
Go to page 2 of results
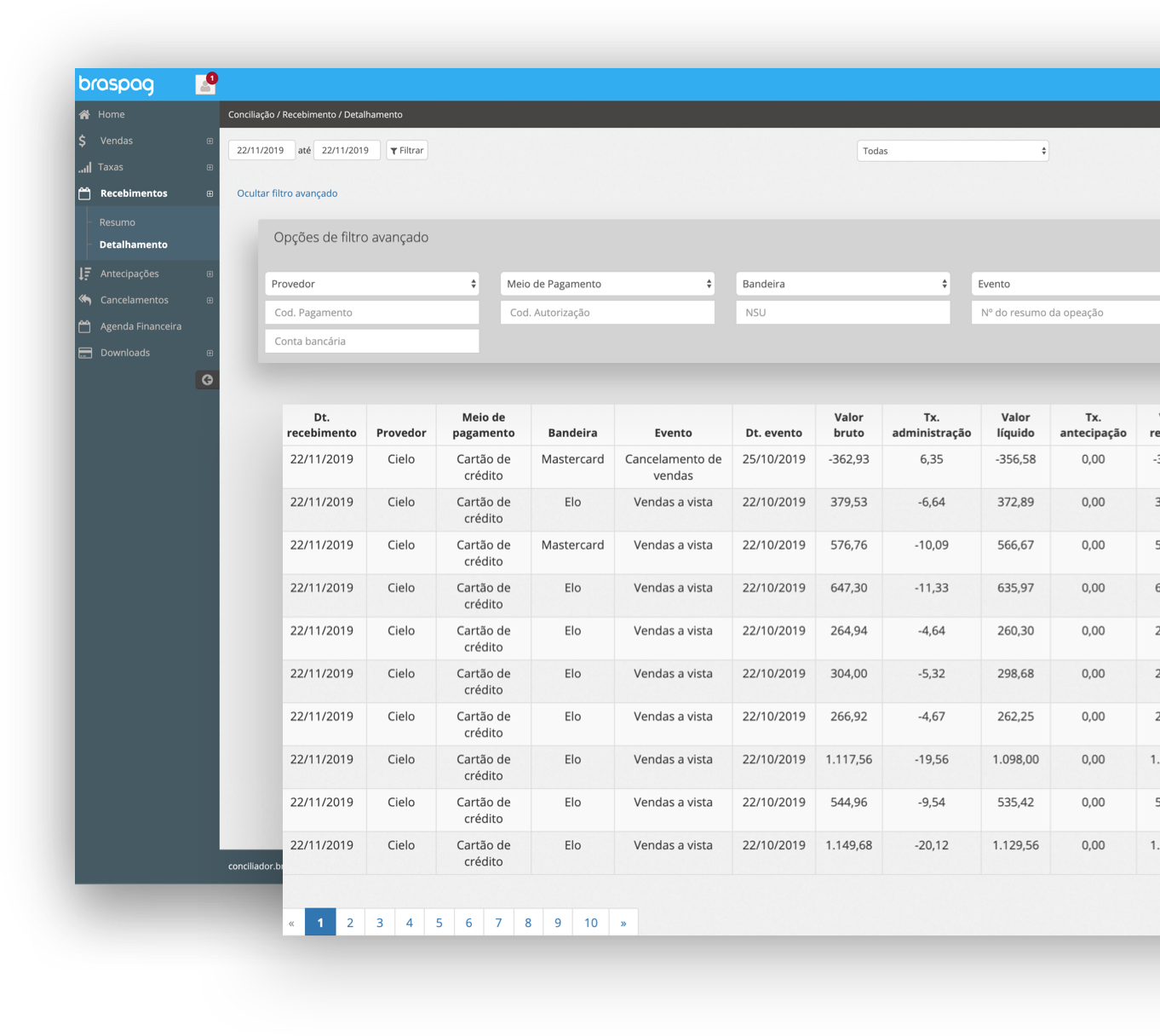pos(350,922)
